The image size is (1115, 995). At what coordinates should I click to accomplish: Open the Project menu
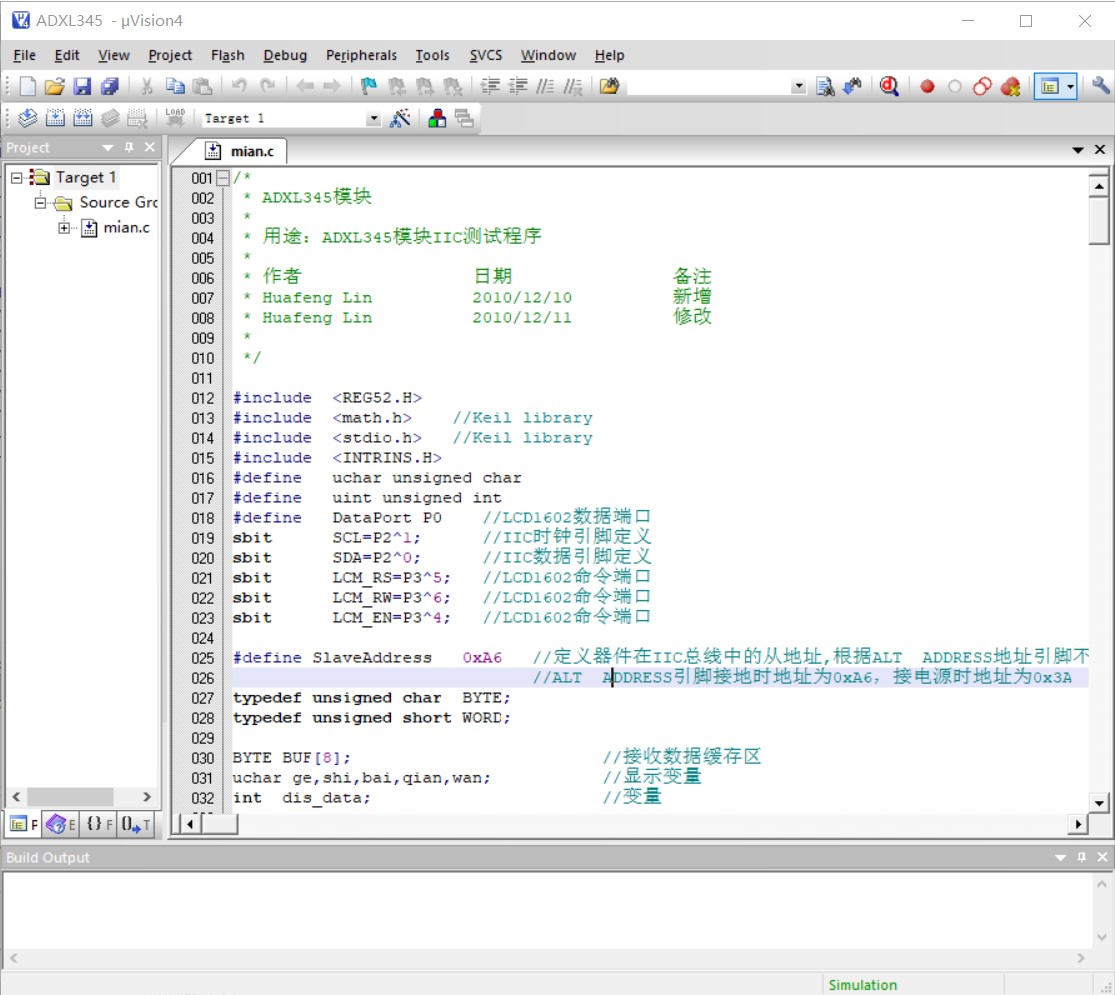click(170, 55)
